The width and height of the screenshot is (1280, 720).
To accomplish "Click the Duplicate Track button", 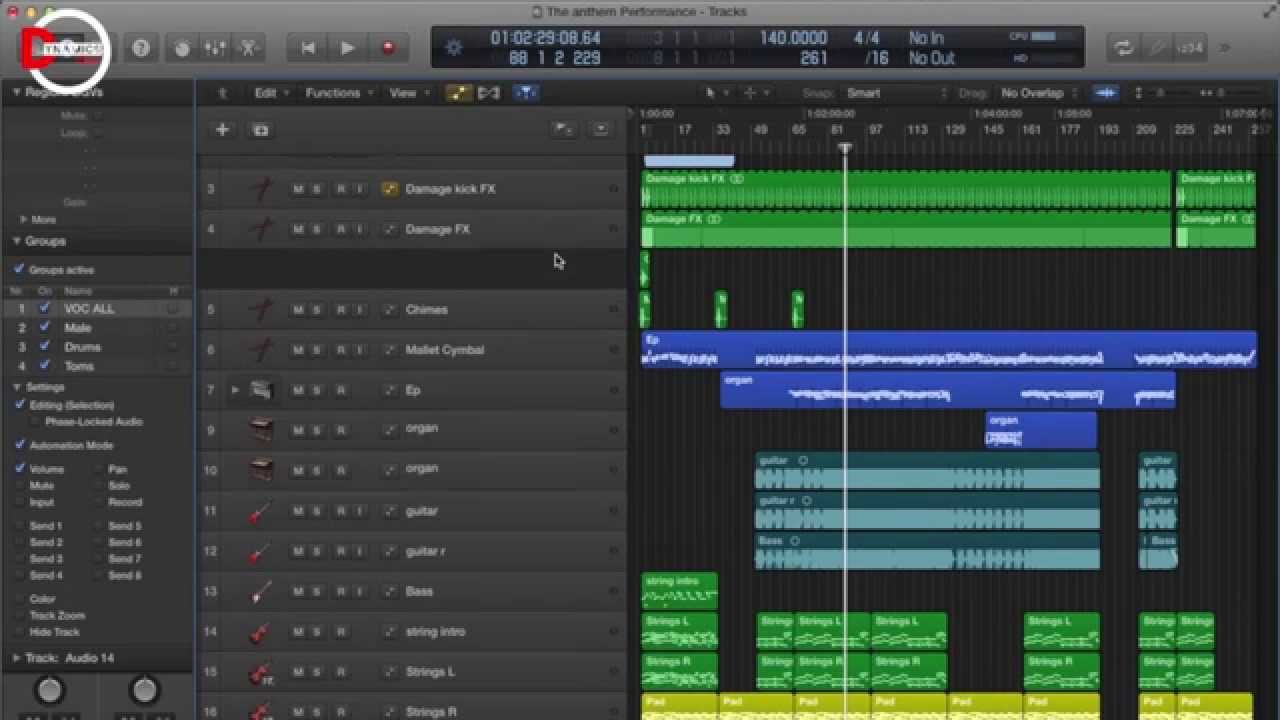I will click(x=260, y=129).
